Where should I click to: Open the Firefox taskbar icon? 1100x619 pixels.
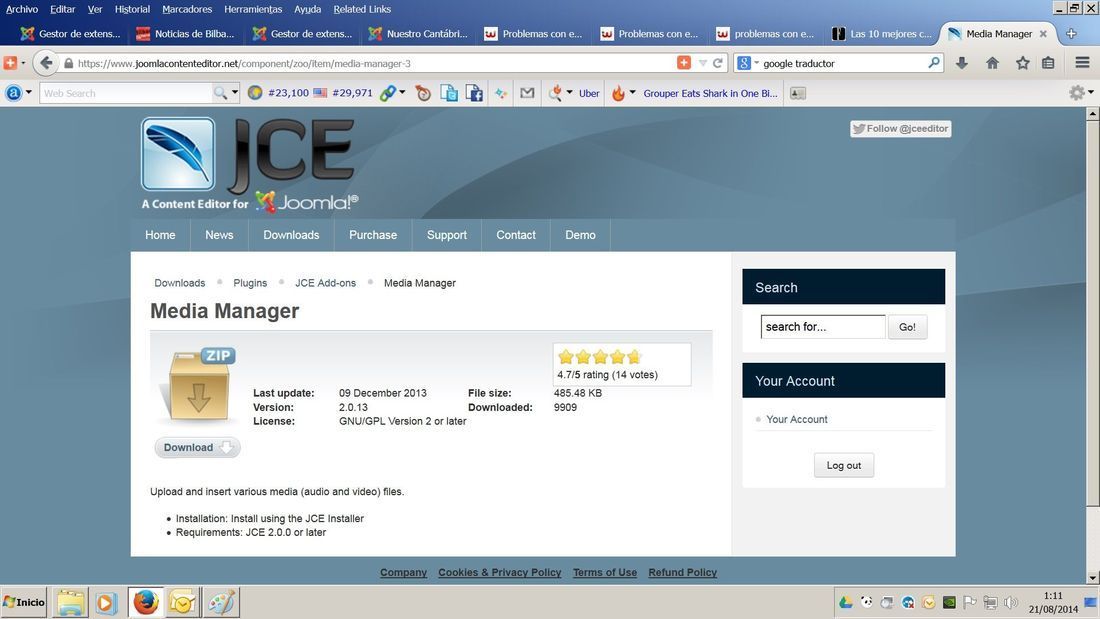tap(146, 602)
